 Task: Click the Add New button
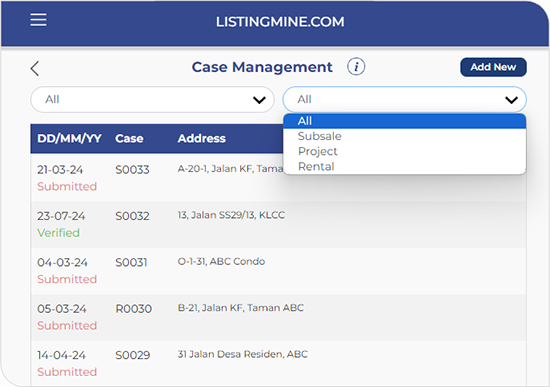(493, 67)
